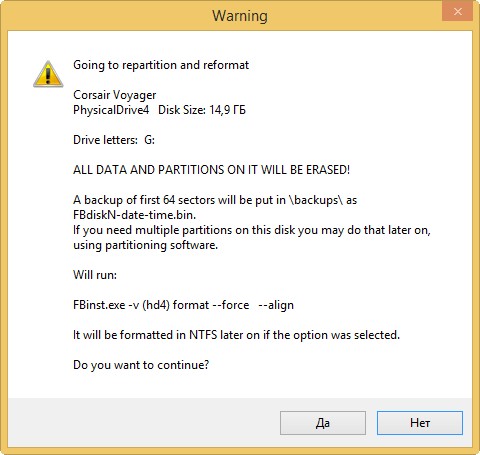Viewport: 480px width, 455px height.
Task: Click 'Going to repartition and reformat' text
Action: click(161, 65)
